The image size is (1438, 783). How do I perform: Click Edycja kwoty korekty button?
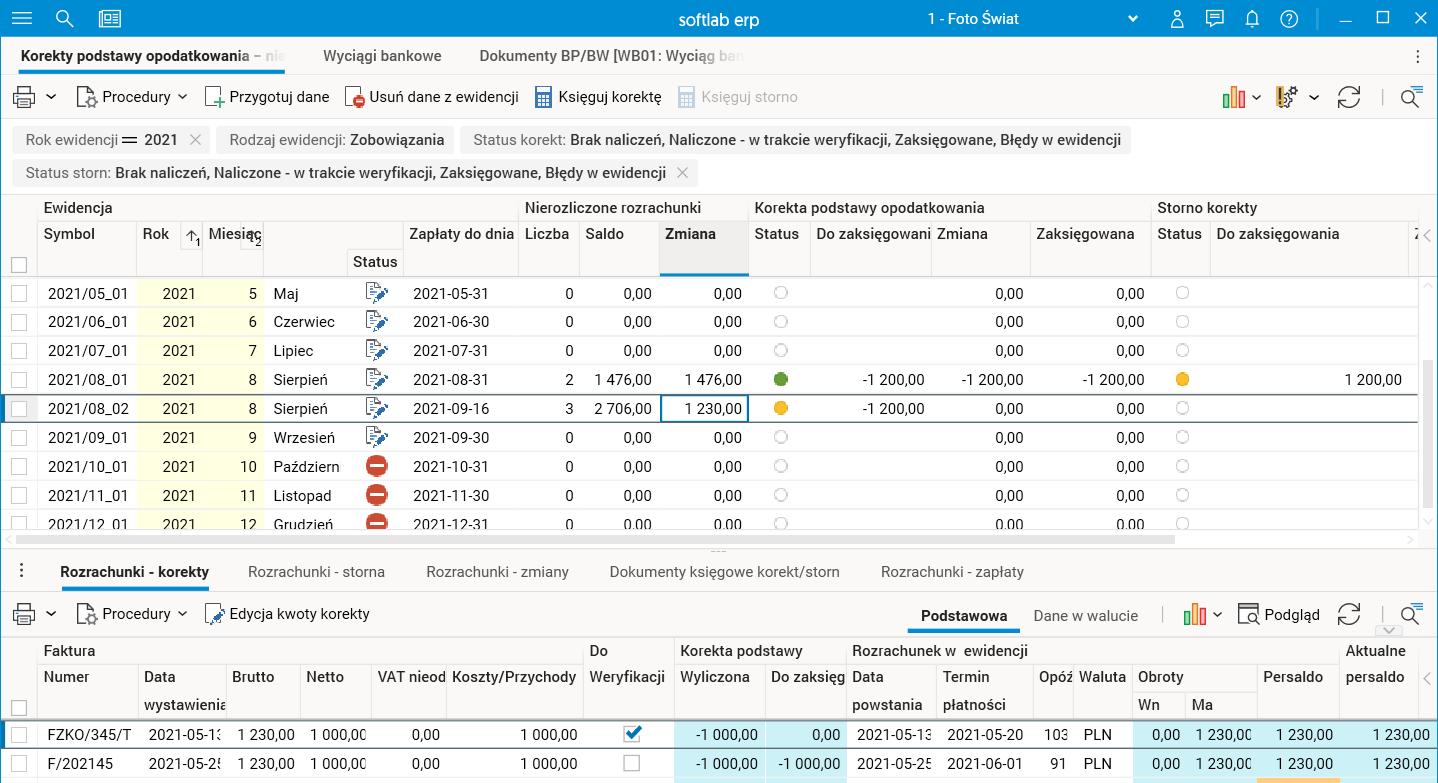[x=288, y=614]
